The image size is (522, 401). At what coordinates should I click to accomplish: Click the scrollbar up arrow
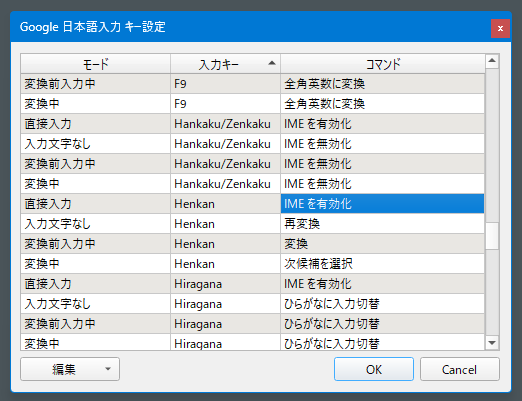point(492,61)
